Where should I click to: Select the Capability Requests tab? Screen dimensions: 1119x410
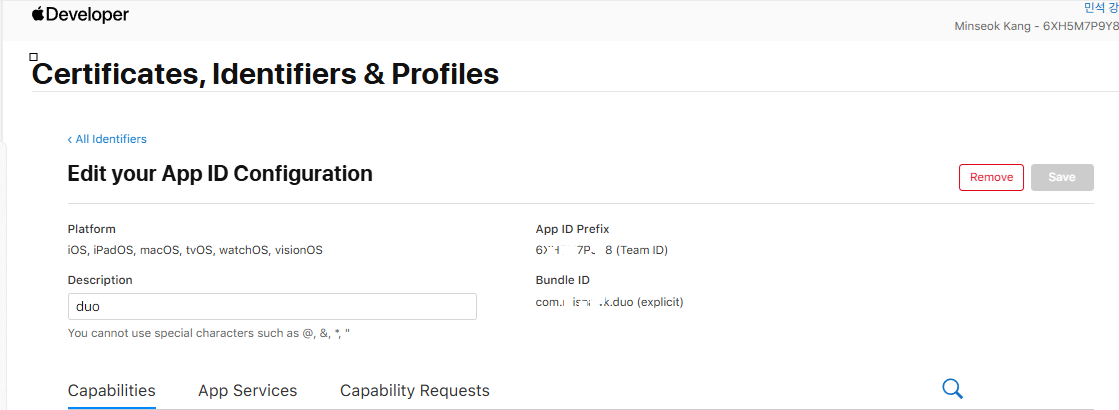click(x=414, y=390)
